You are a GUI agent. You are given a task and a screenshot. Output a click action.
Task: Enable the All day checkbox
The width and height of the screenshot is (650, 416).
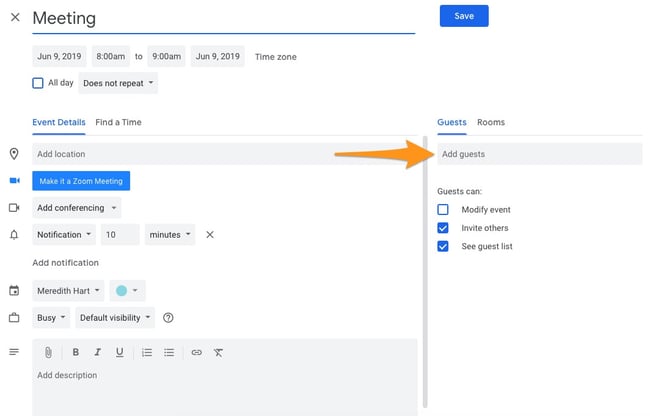click(38, 83)
